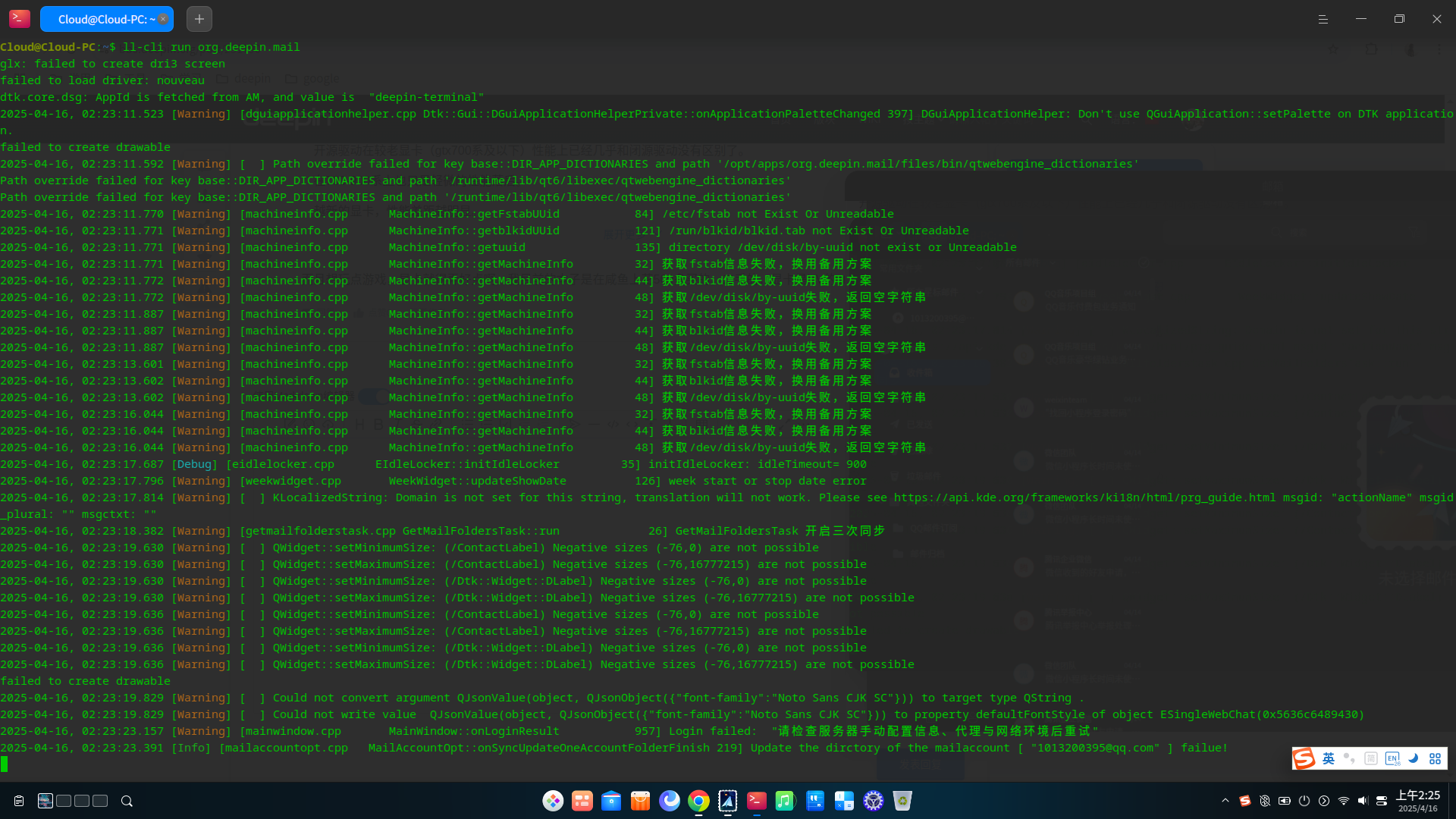
Task: Open the volume speaker tray icon
Action: [1363, 801]
